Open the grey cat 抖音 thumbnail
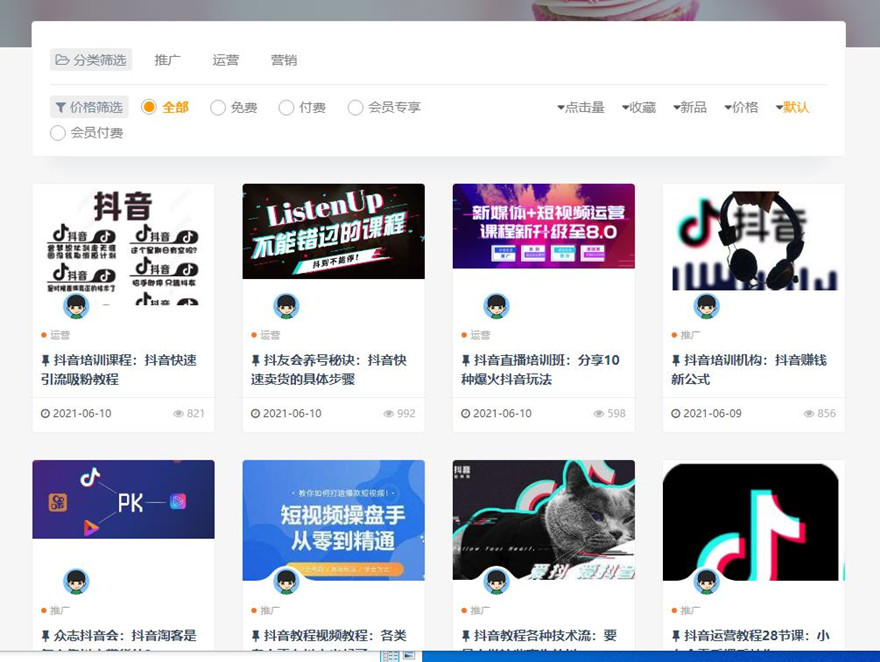Screen dimensions: 880x662 pos(544,520)
